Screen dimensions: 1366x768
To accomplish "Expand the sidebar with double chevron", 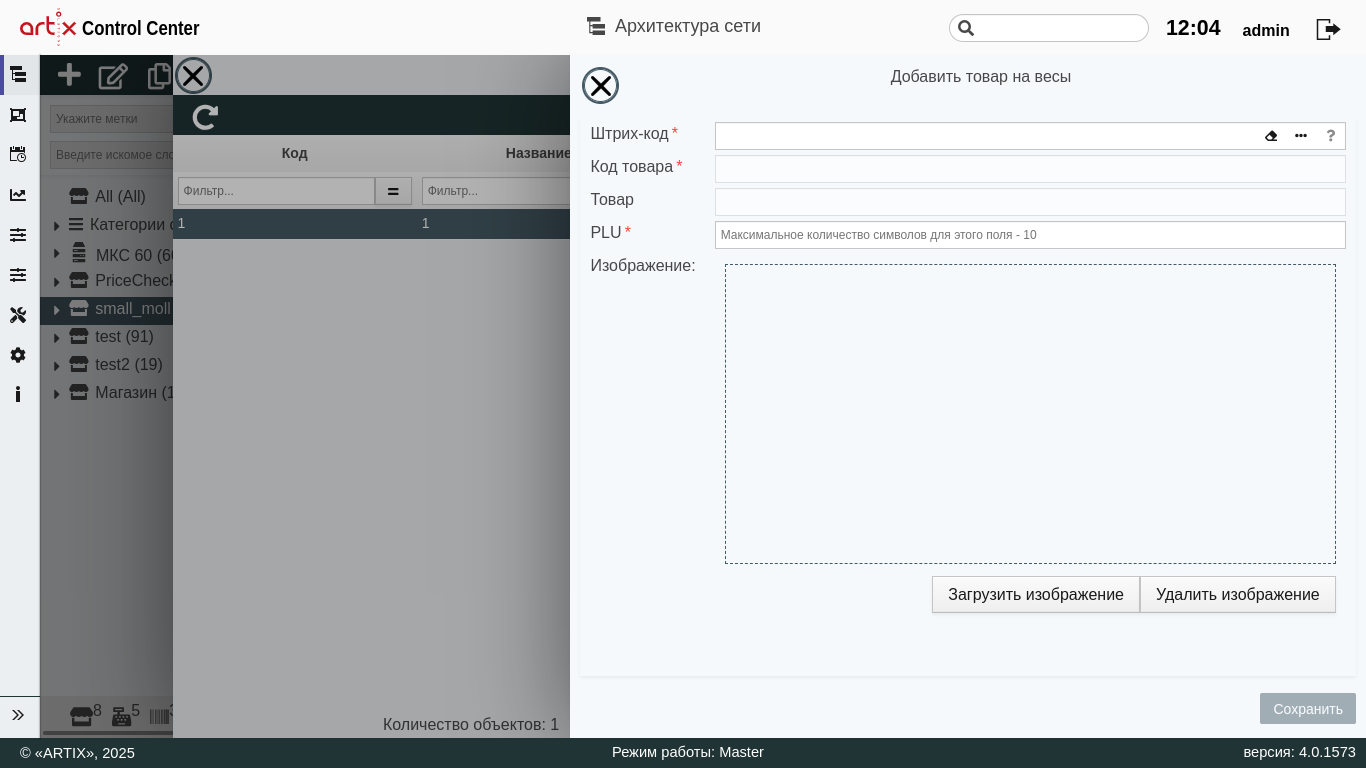I will 18,715.
